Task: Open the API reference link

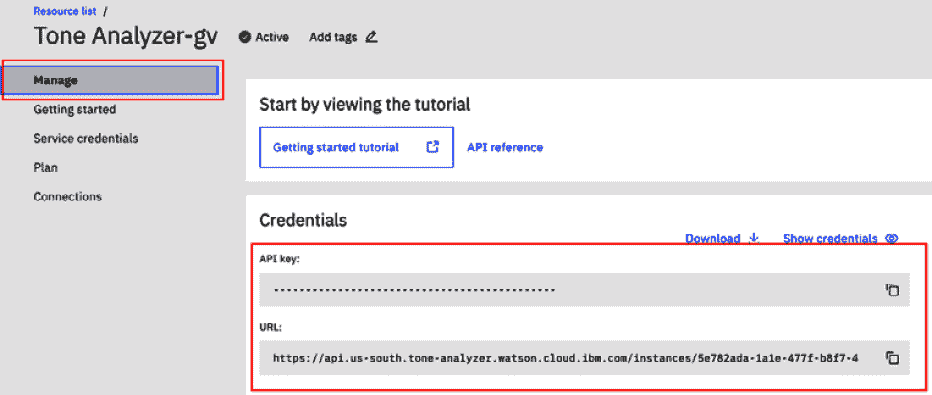Action: [x=505, y=147]
